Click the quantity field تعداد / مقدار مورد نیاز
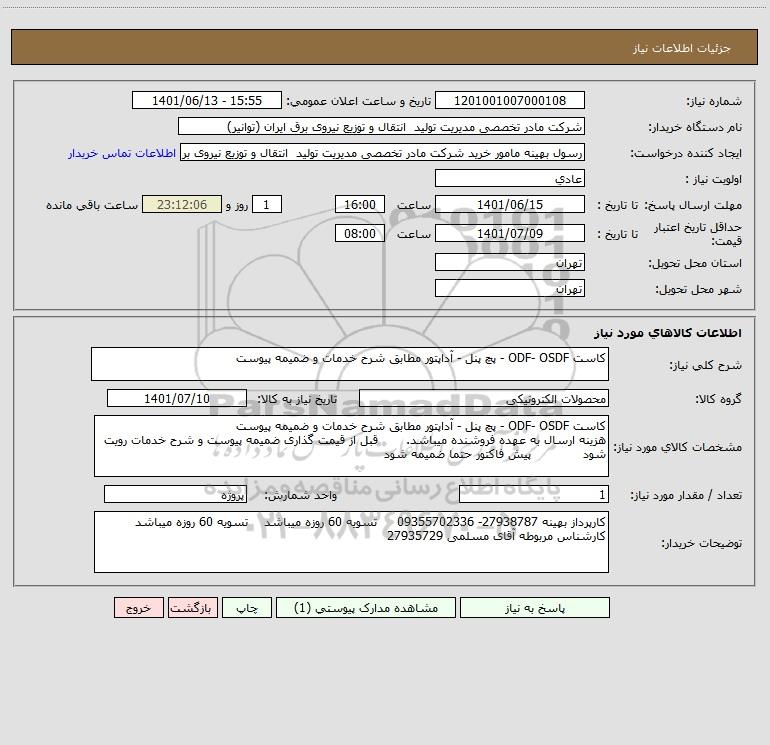 (534, 495)
